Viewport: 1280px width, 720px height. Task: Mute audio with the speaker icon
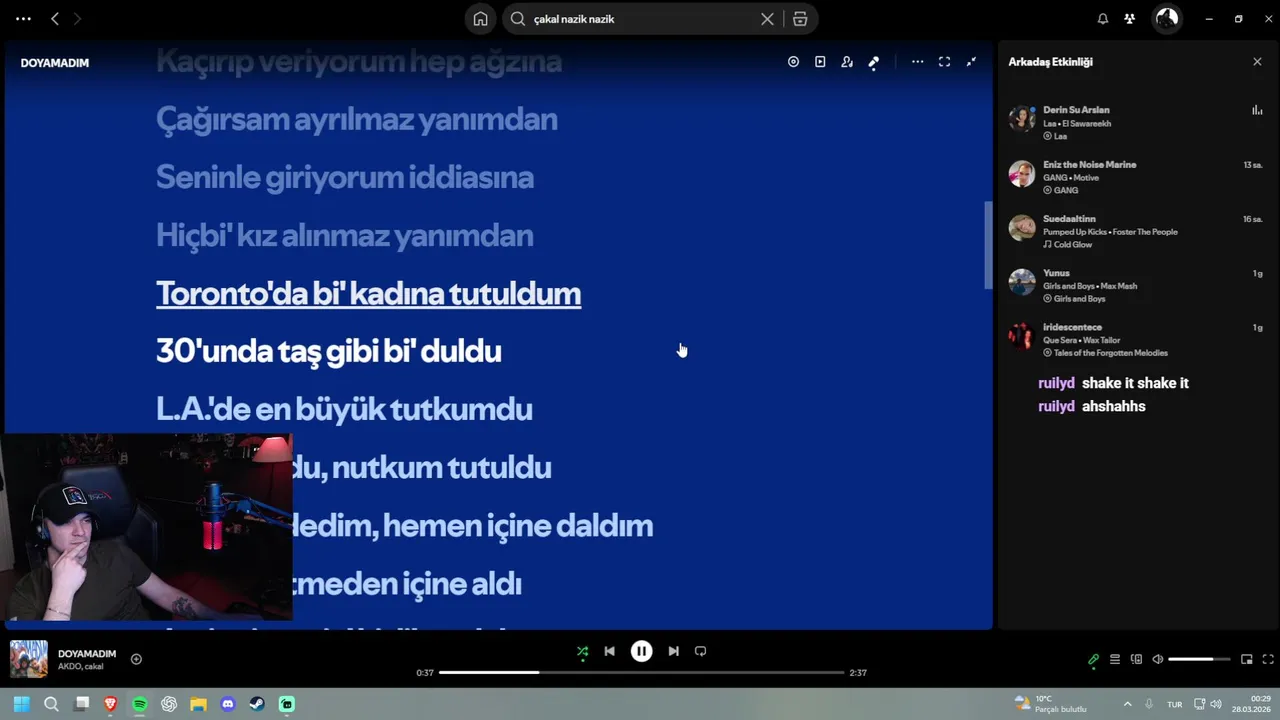click(1158, 659)
